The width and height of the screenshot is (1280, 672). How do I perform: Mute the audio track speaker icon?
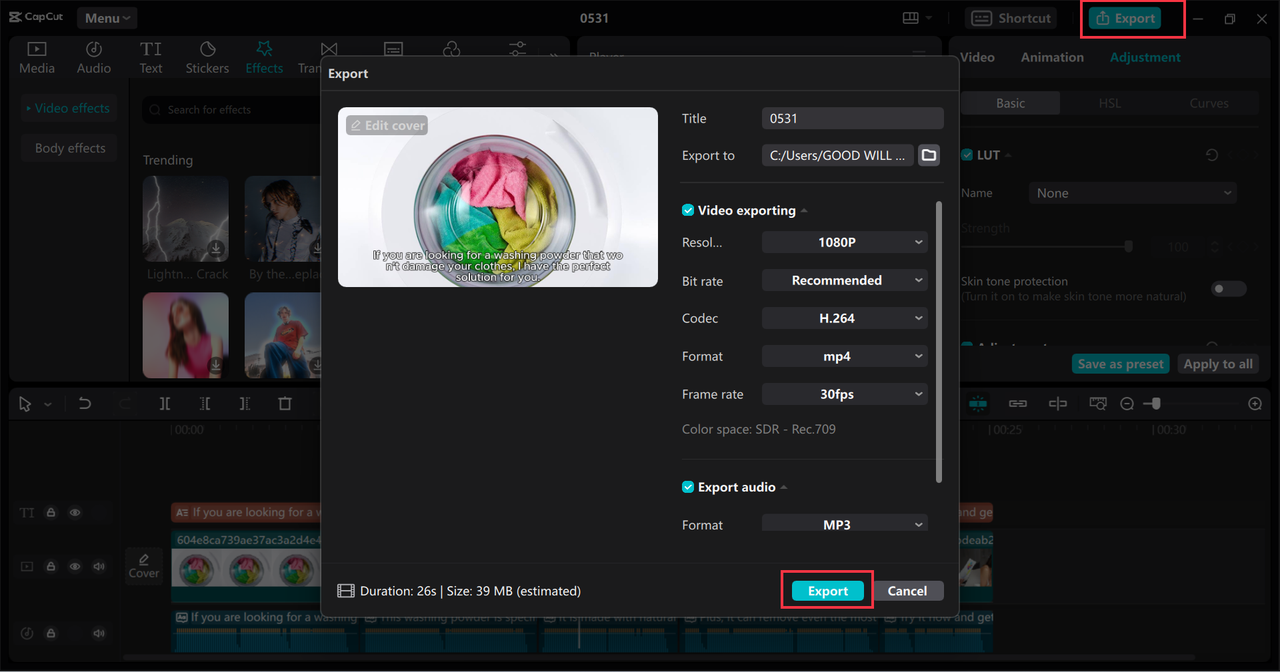coord(99,633)
